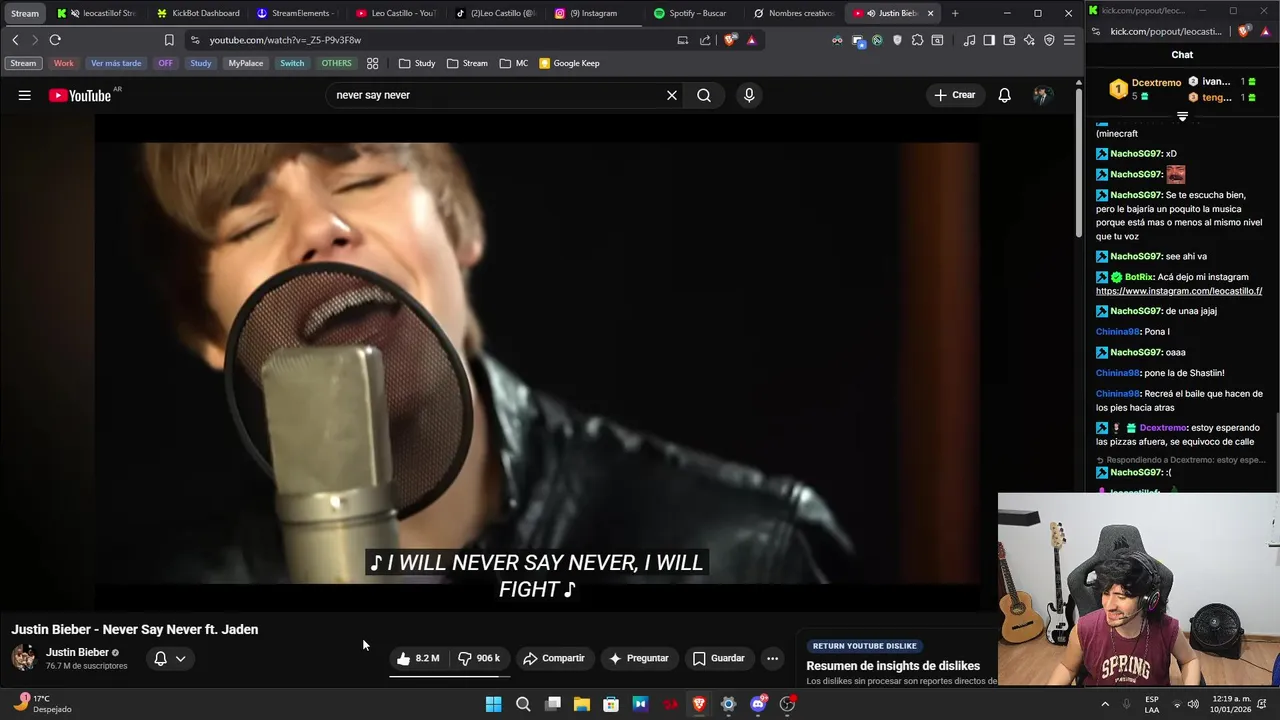Expand the subscription notification chevron

click(x=181, y=658)
